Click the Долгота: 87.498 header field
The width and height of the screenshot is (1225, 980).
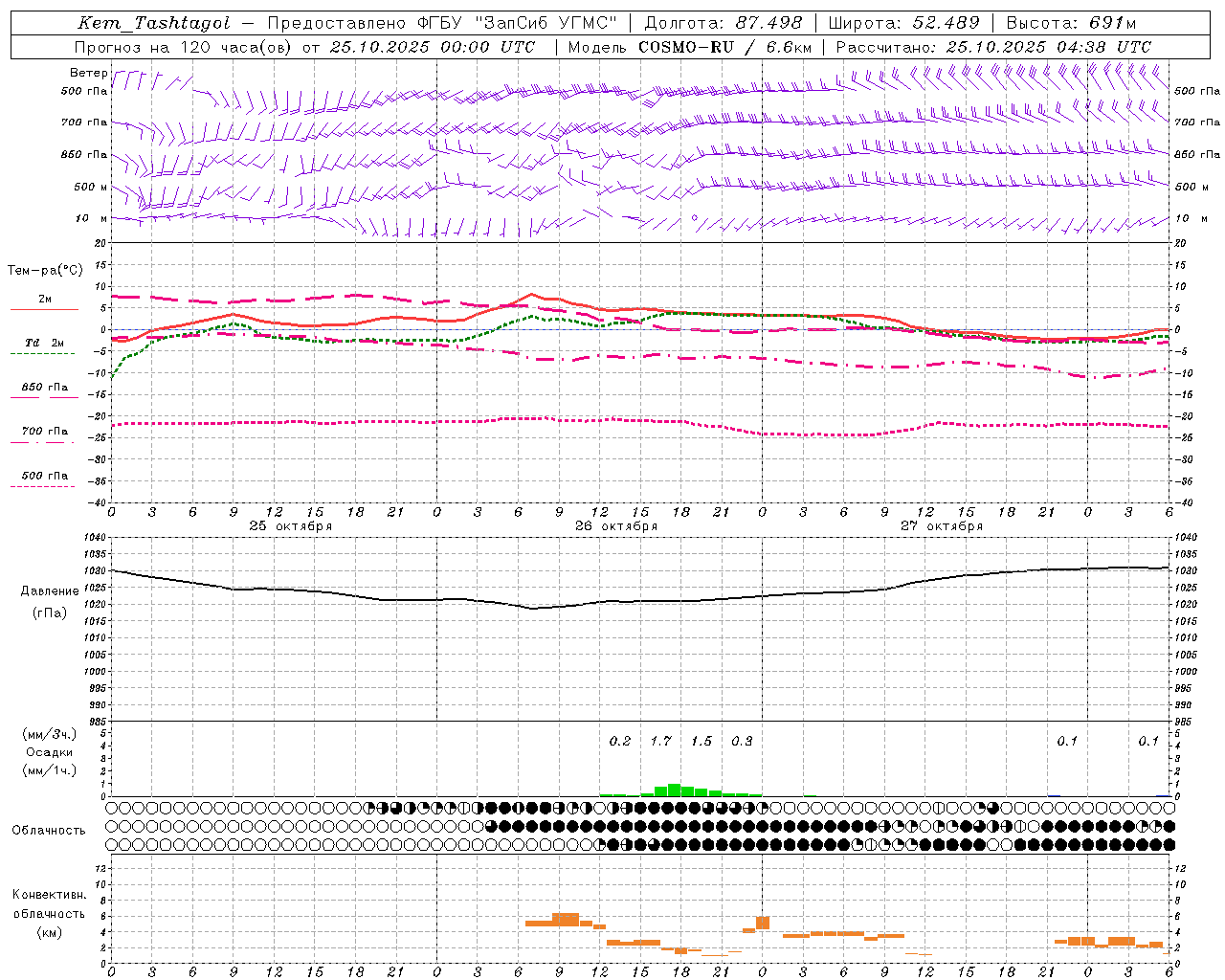723,23
